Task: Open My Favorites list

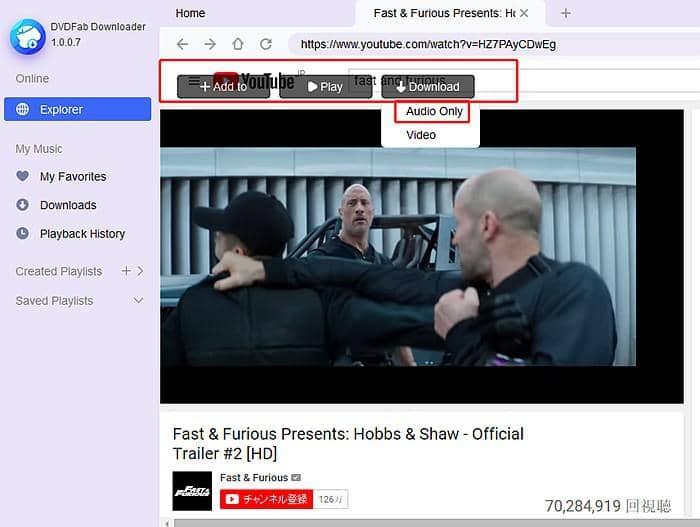Action: click(x=73, y=176)
